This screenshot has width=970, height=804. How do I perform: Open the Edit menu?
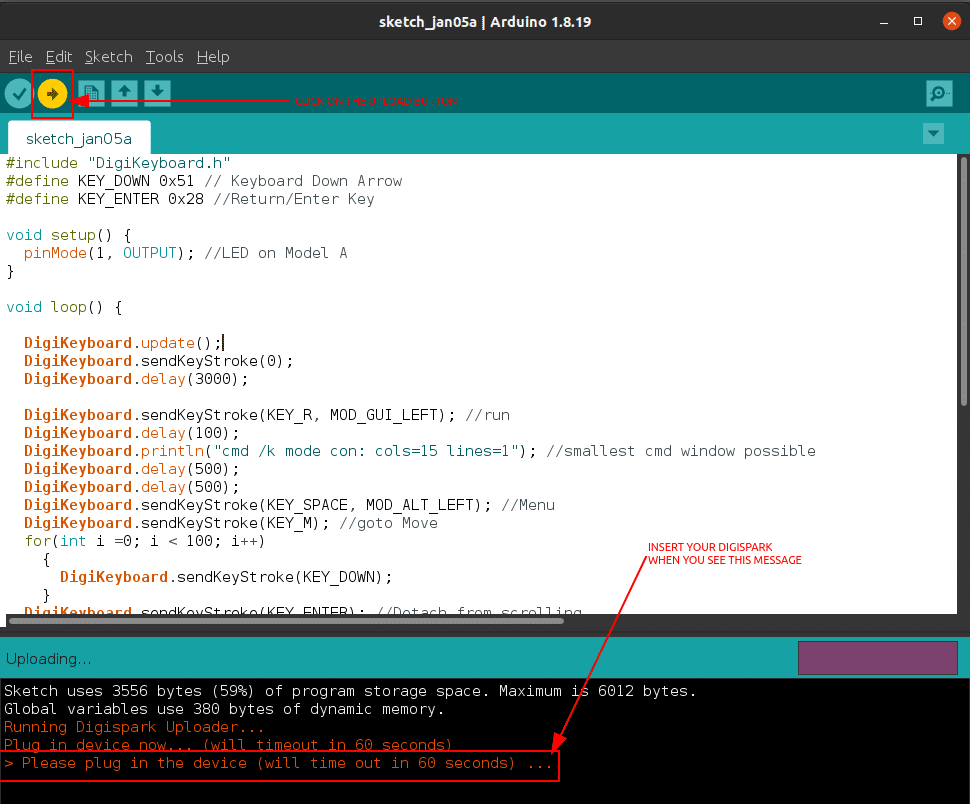tap(59, 57)
